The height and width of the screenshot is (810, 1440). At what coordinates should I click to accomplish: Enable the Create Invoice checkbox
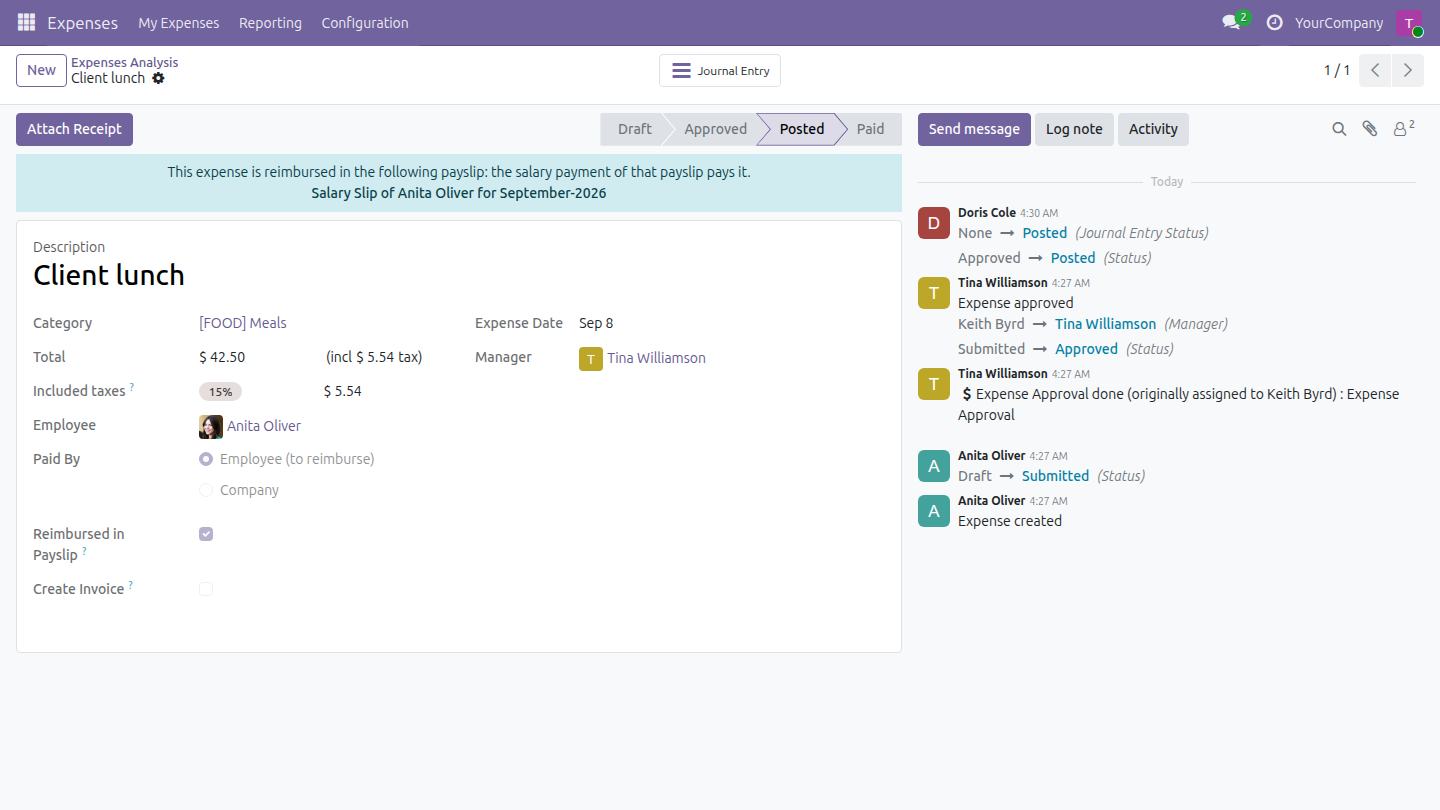click(206, 589)
